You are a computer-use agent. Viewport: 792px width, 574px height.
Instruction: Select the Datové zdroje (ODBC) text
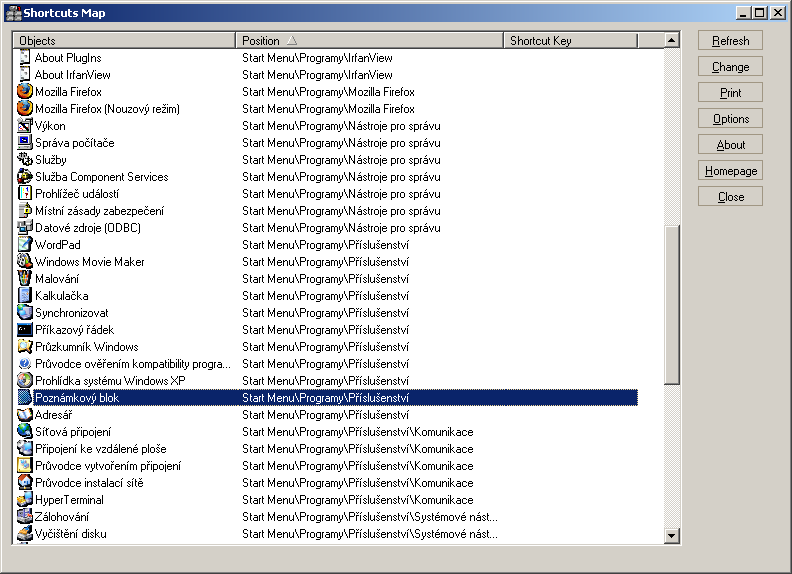coord(88,228)
